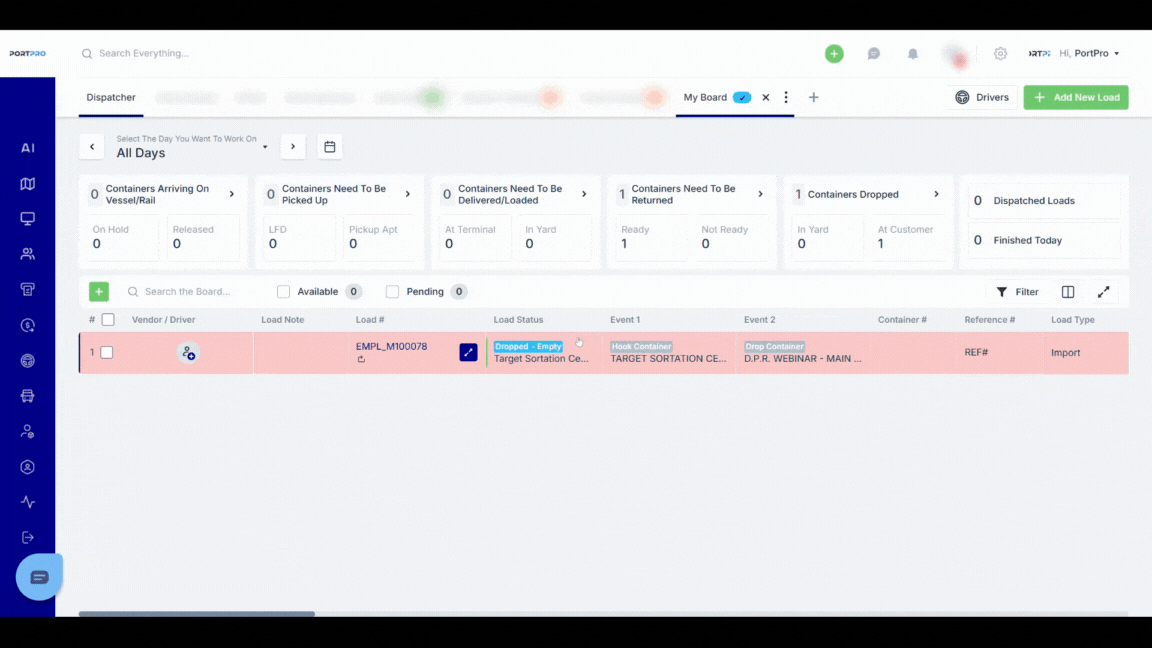Toggle the My Board checkmark switch

tap(742, 97)
